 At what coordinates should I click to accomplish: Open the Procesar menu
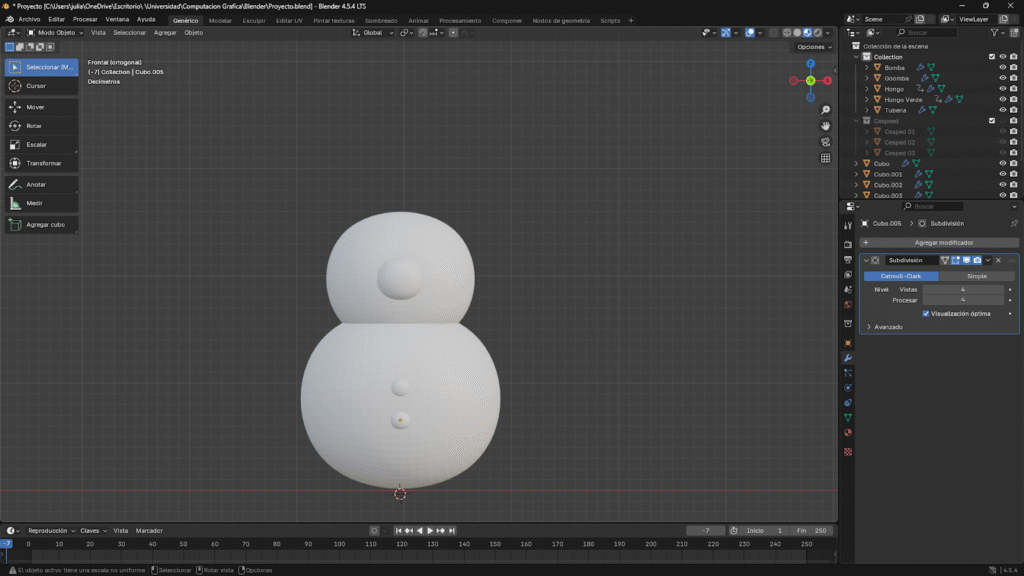click(x=85, y=19)
